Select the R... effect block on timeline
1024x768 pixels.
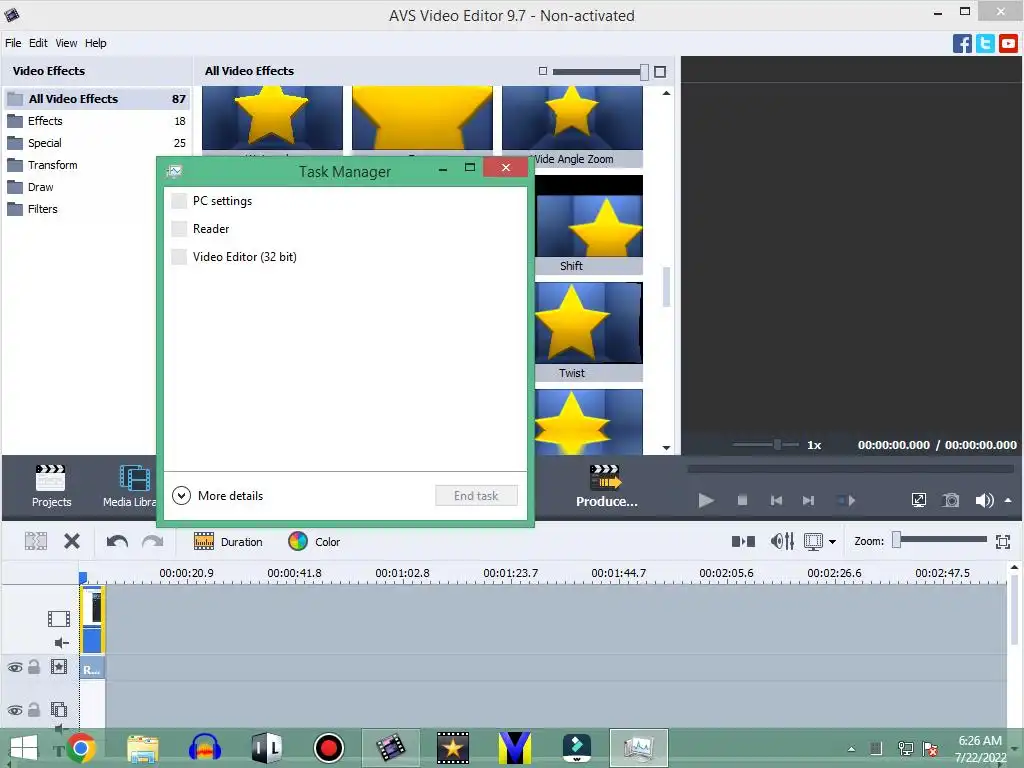tap(92, 669)
